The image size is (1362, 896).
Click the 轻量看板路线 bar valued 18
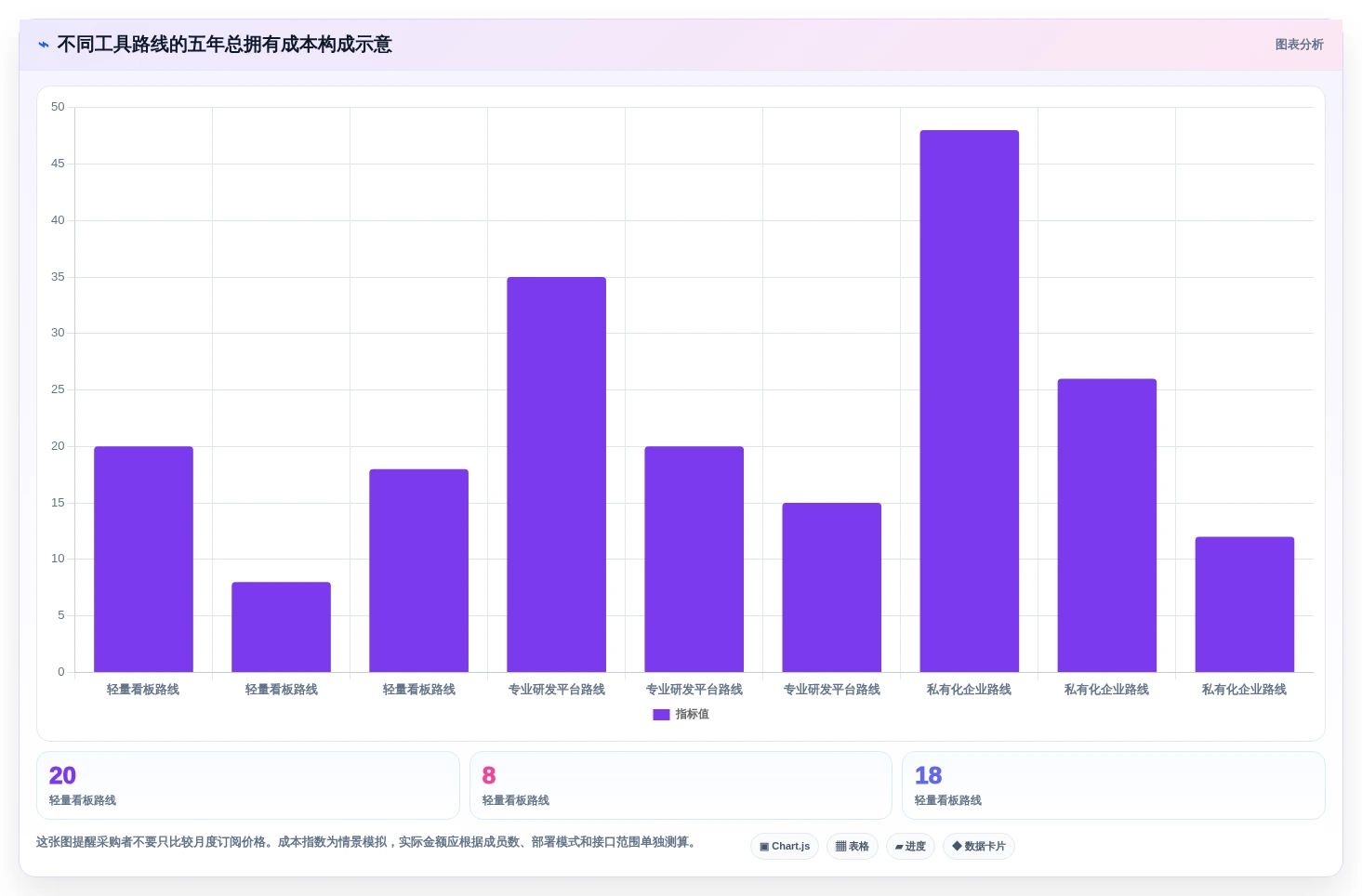(x=418, y=571)
